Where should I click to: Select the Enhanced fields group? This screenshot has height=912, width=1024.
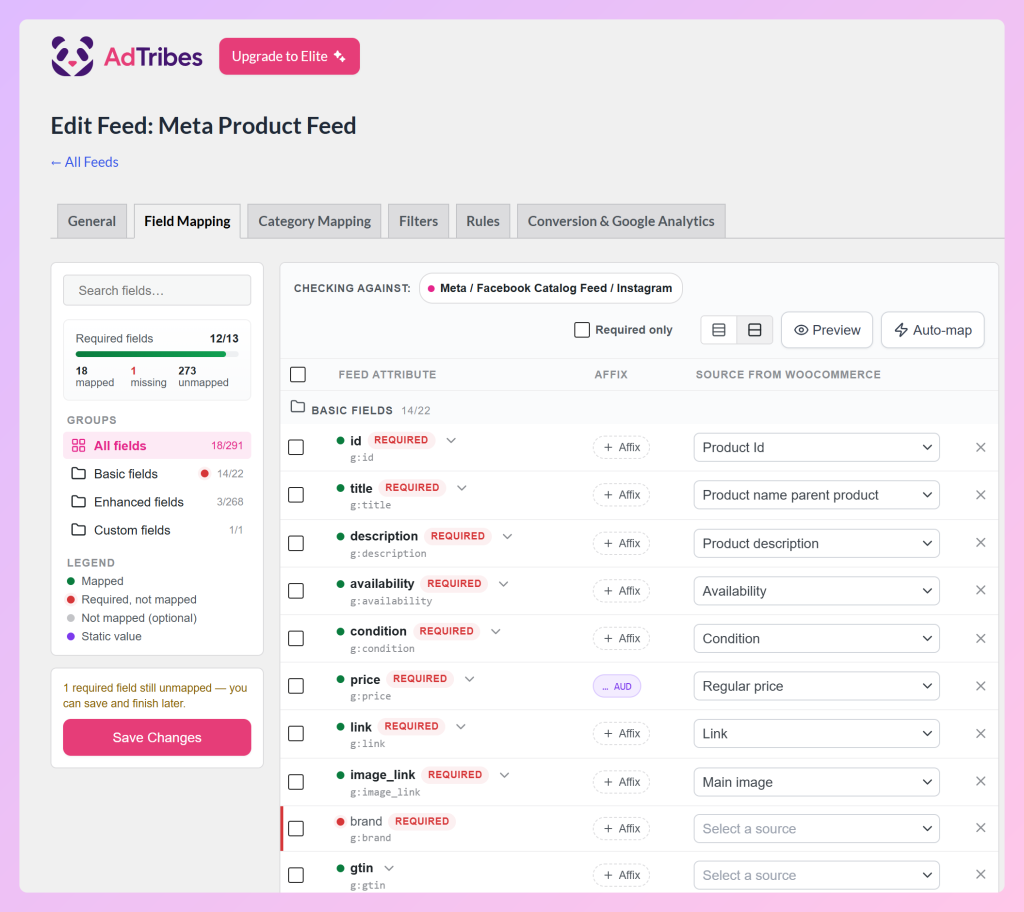coord(157,502)
